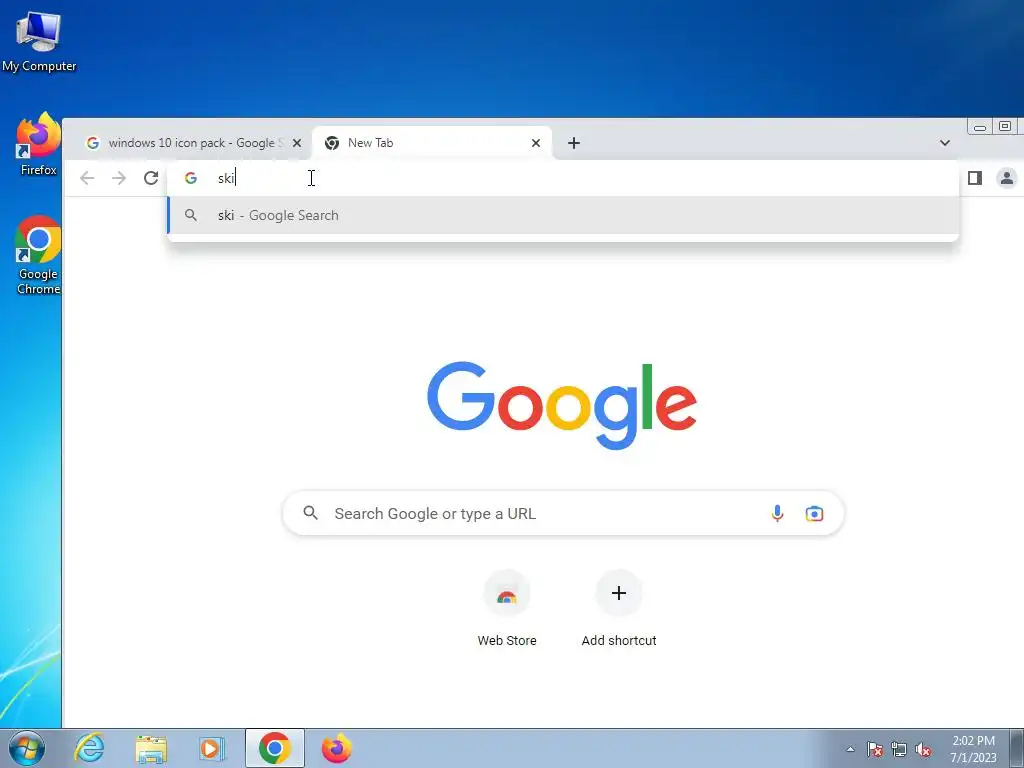Show hidden tray icons arrow
This screenshot has width=1024, height=768.
(x=850, y=749)
